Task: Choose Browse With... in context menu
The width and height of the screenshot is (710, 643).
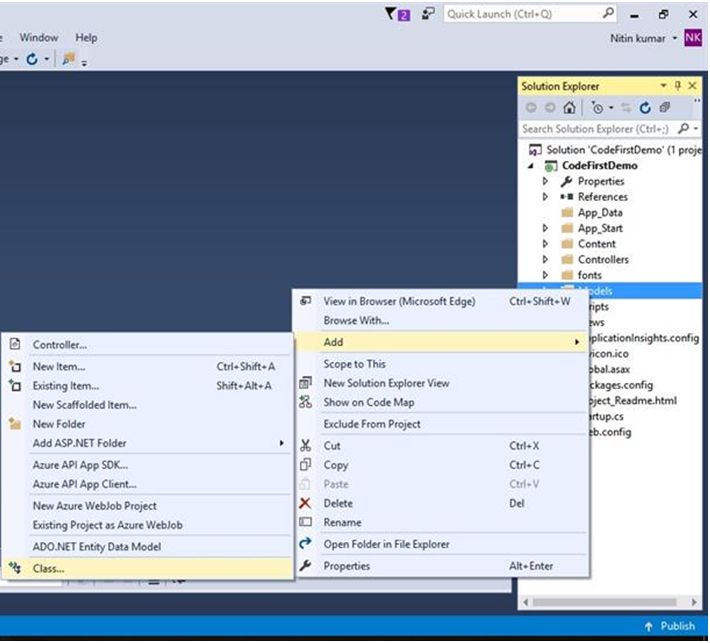Action: [x=441, y=320]
